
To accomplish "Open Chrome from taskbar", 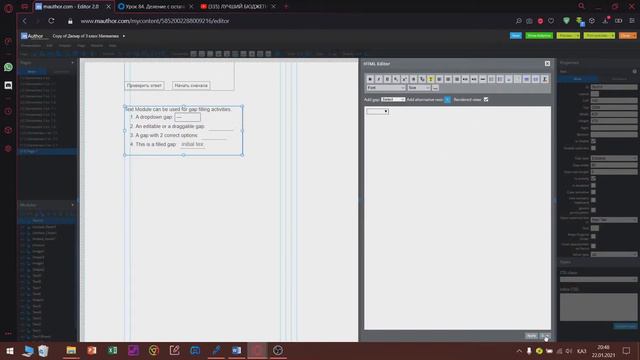I will point(154,351).
